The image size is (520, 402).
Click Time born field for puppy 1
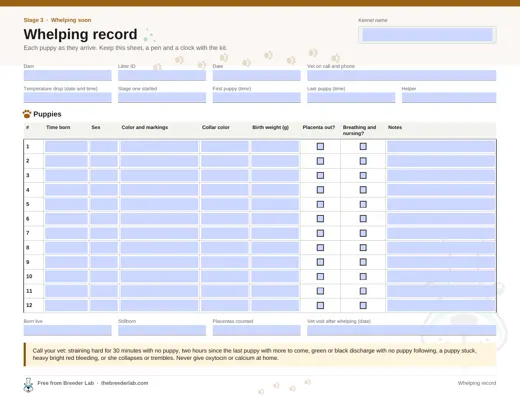click(66, 146)
